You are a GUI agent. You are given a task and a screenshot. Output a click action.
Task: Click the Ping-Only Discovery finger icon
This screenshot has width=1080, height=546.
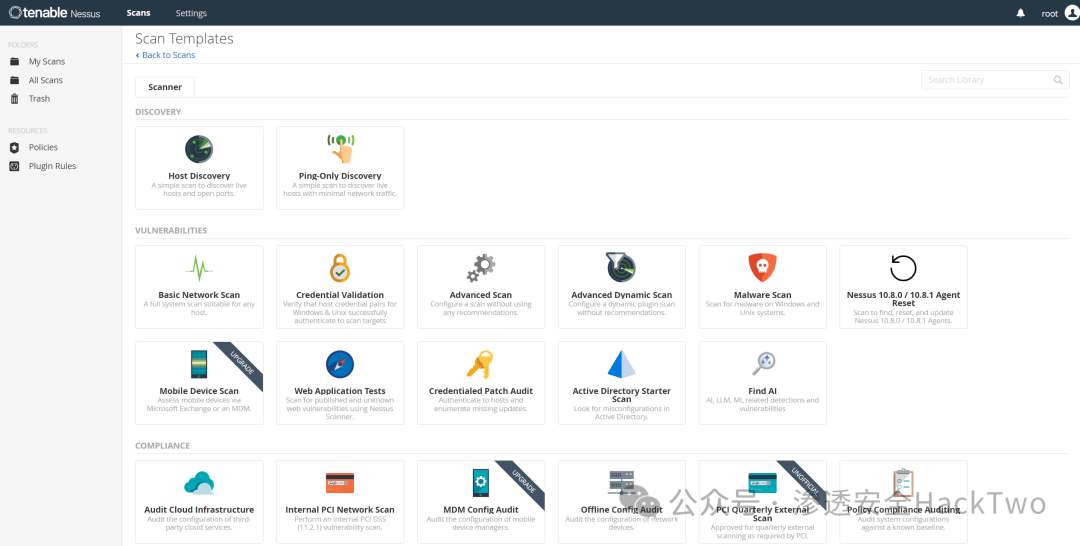coord(340,149)
